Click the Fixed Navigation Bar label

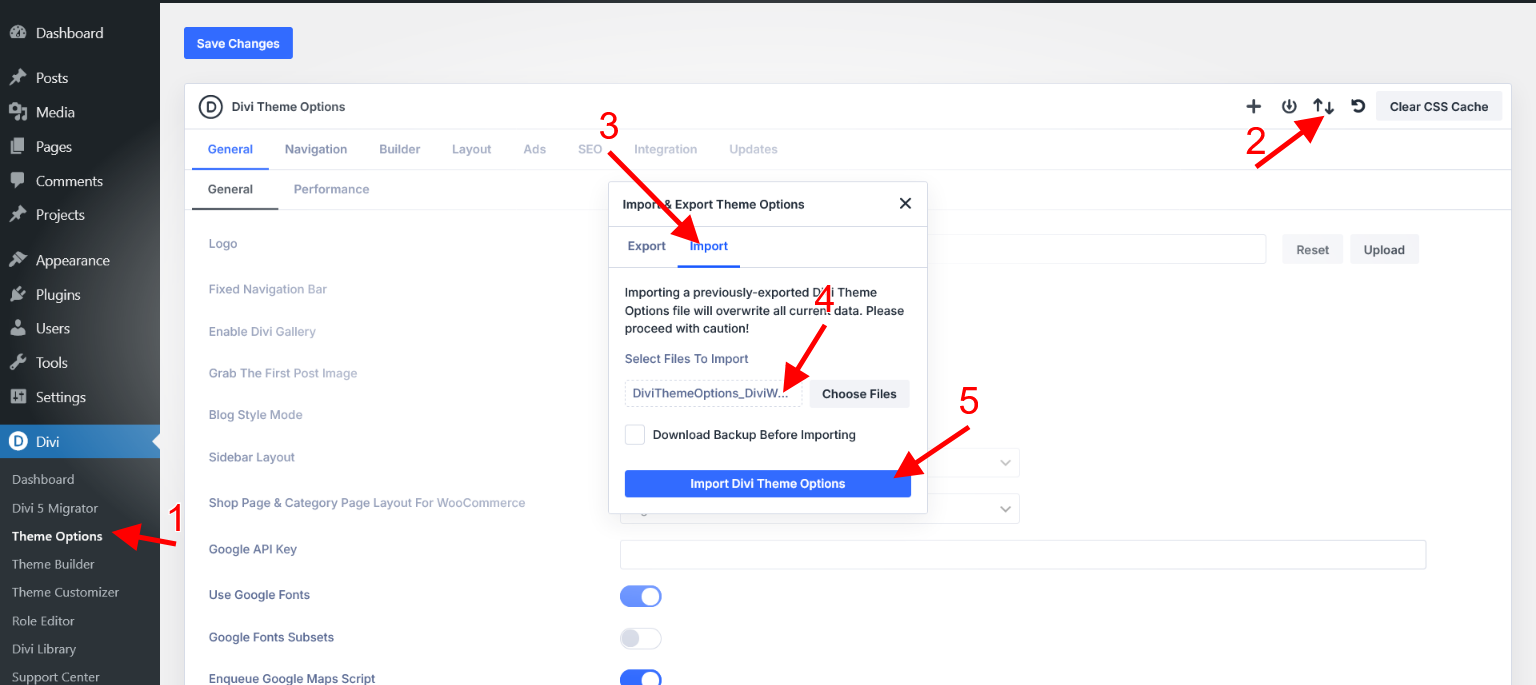pyautogui.click(x=268, y=289)
